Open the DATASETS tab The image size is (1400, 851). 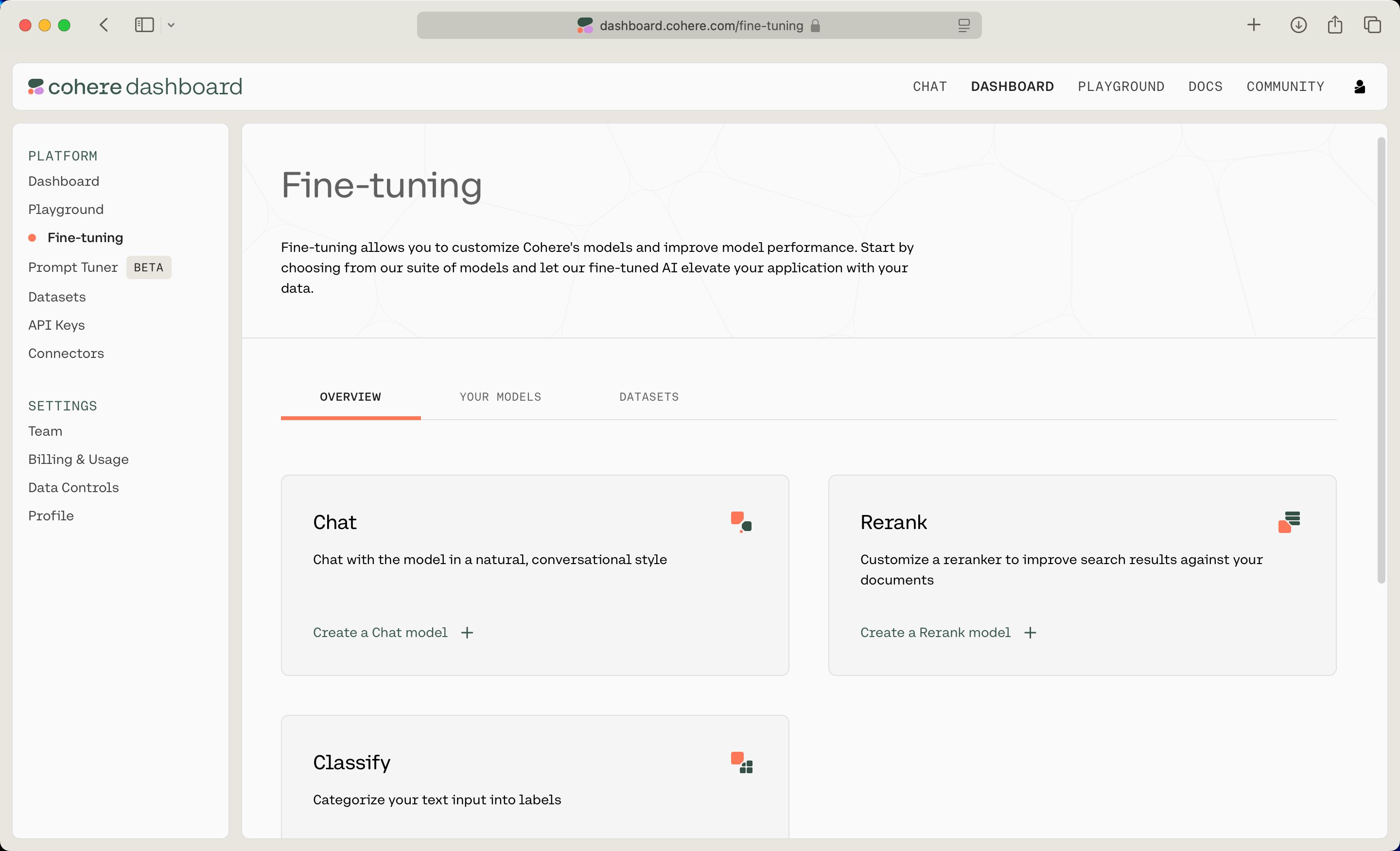(649, 396)
